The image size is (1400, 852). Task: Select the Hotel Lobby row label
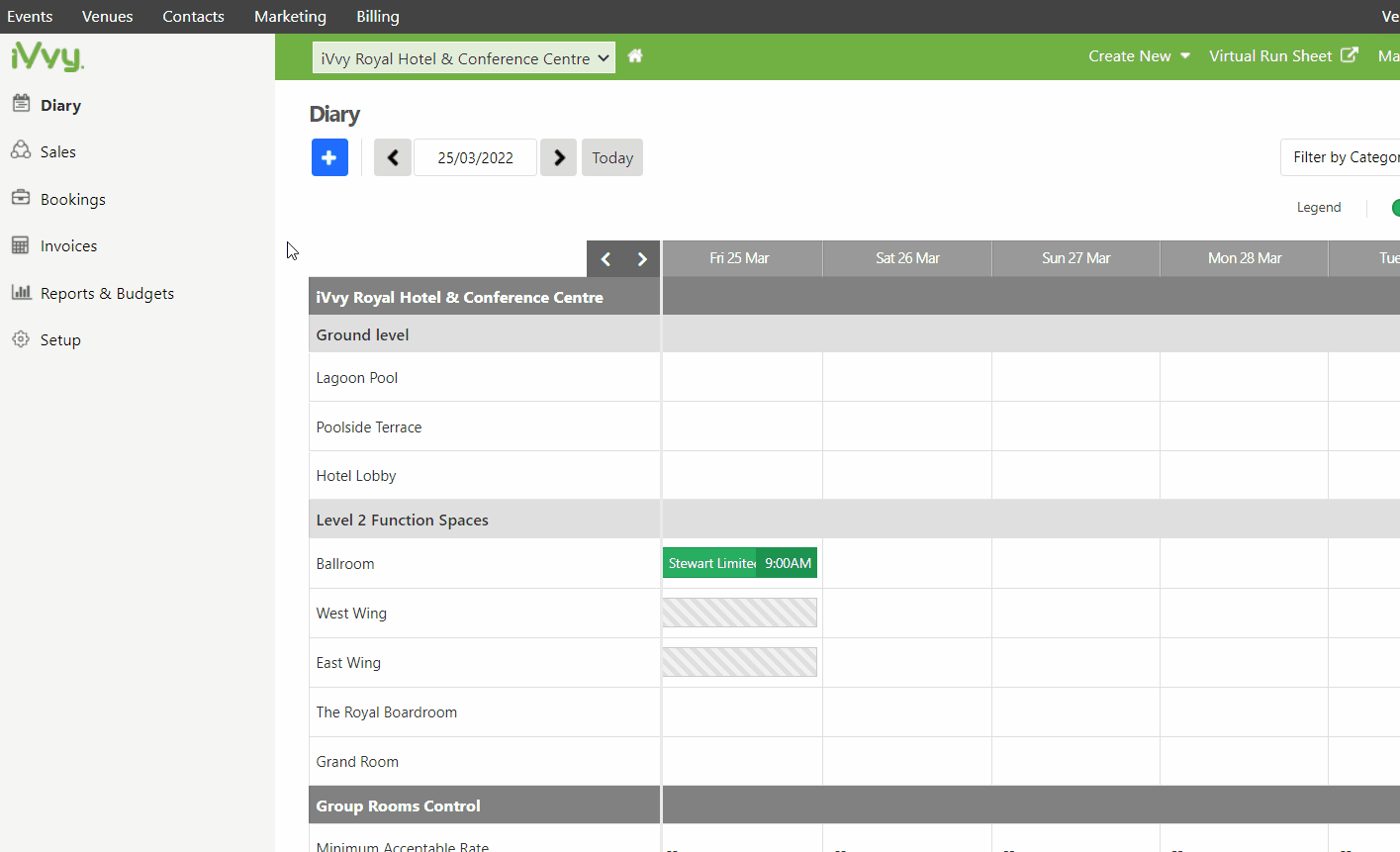point(356,476)
